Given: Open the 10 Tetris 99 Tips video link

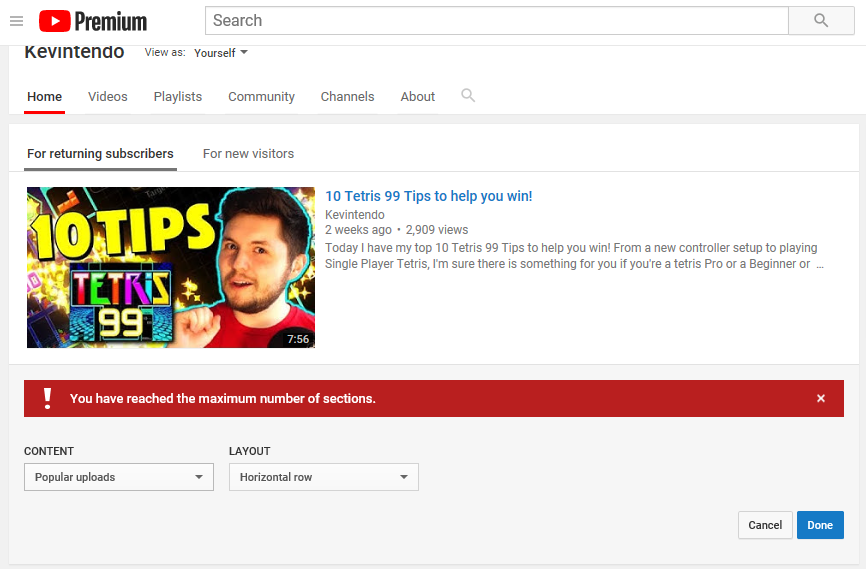Looking at the screenshot, I should coord(429,196).
